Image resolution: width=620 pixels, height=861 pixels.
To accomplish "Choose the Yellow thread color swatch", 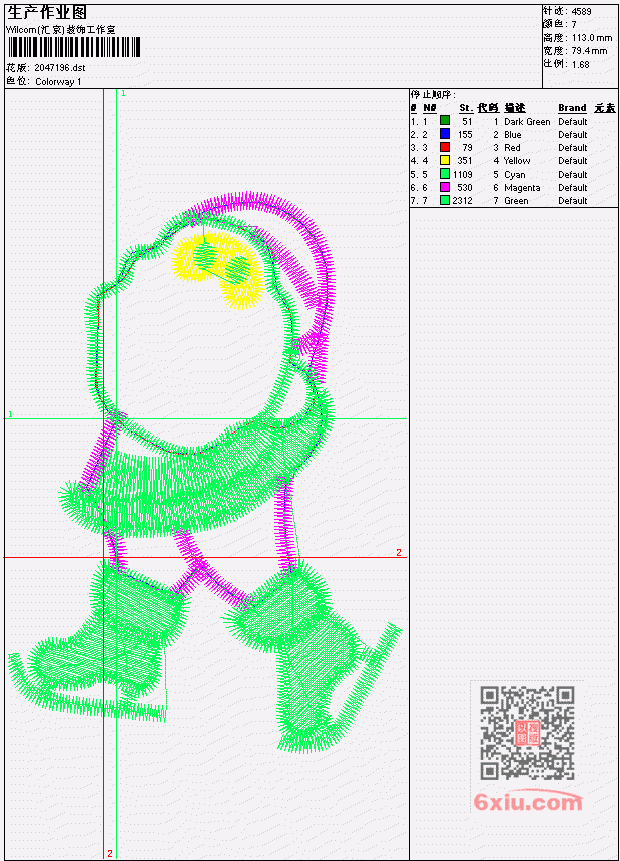I will (445, 160).
